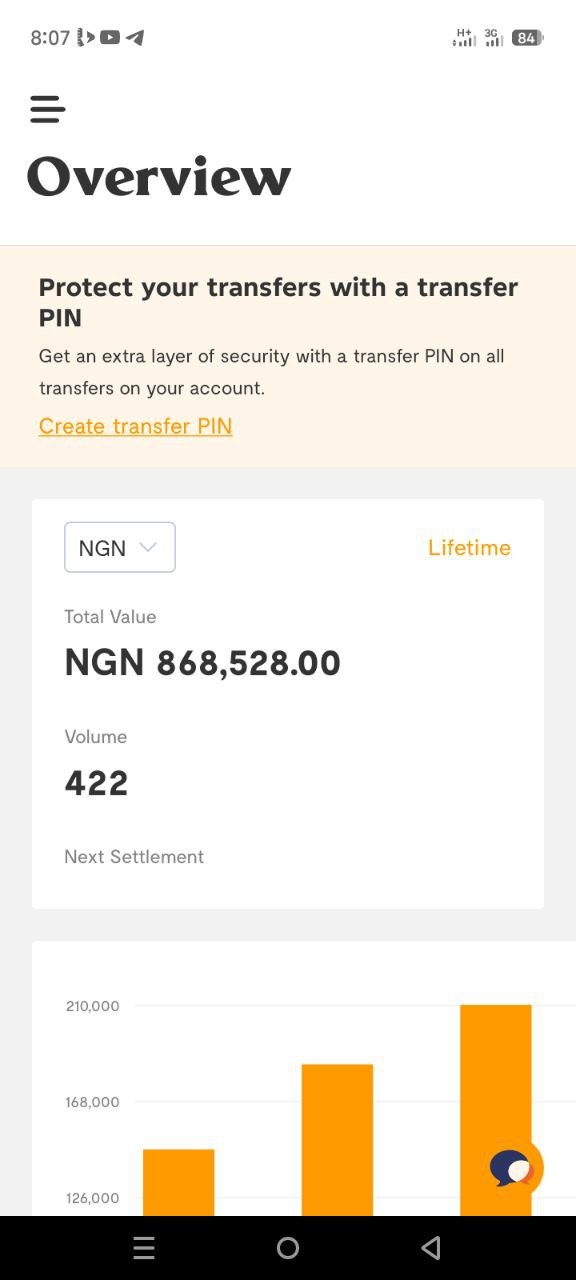Tap the battery indicator showing 84
This screenshot has height=1280, width=576.
[523, 37]
